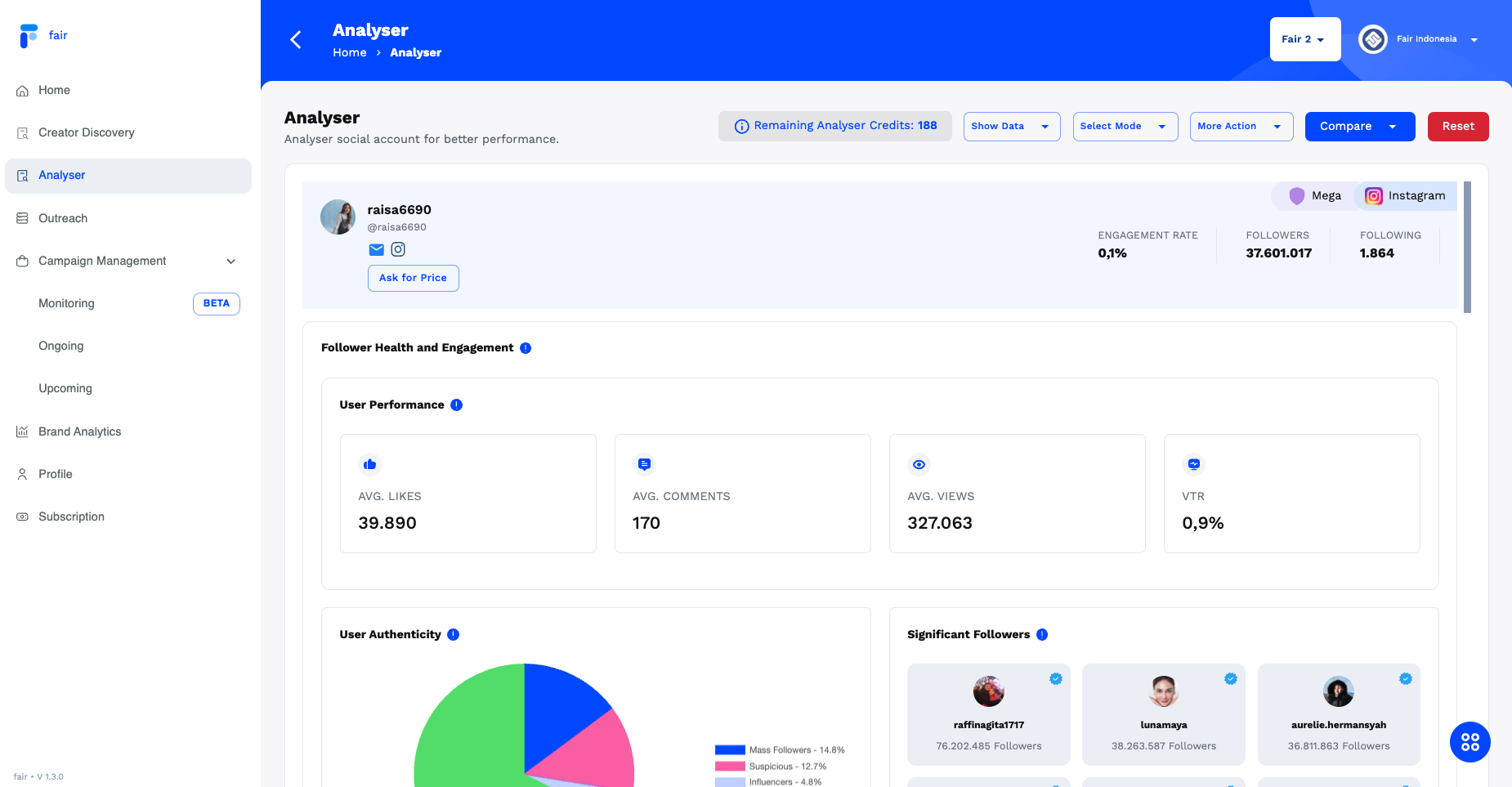This screenshot has width=1512, height=787.
Task: Click the light blue Influencers legend swatch
Action: (730, 782)
